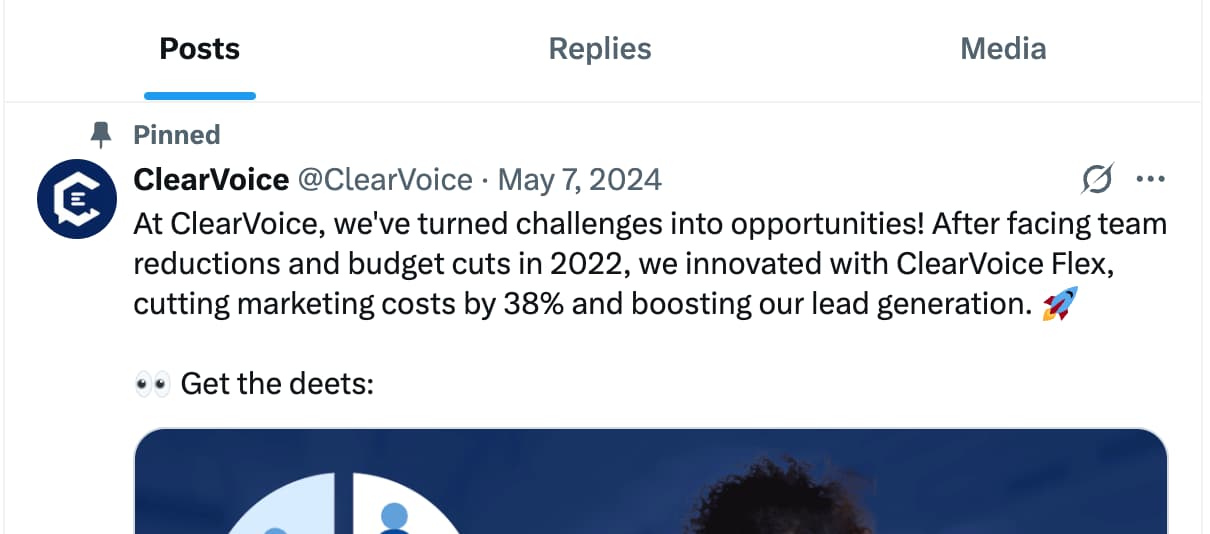
Task: Click the eyes emoji before Get the deets
Action: click(x=153, y=384)
